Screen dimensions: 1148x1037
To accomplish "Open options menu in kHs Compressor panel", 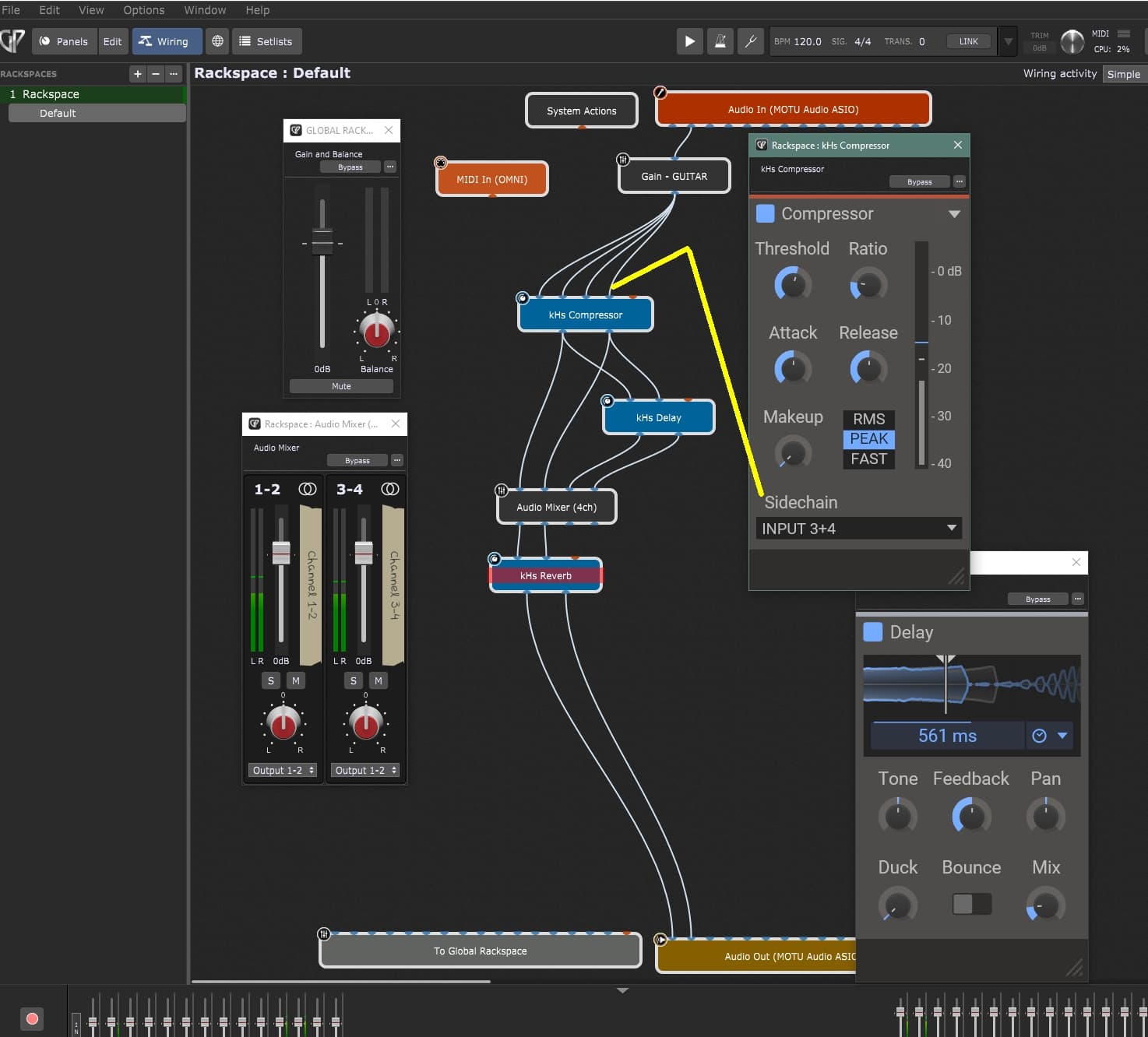I will pyautogui.click(x=960, y=181).
